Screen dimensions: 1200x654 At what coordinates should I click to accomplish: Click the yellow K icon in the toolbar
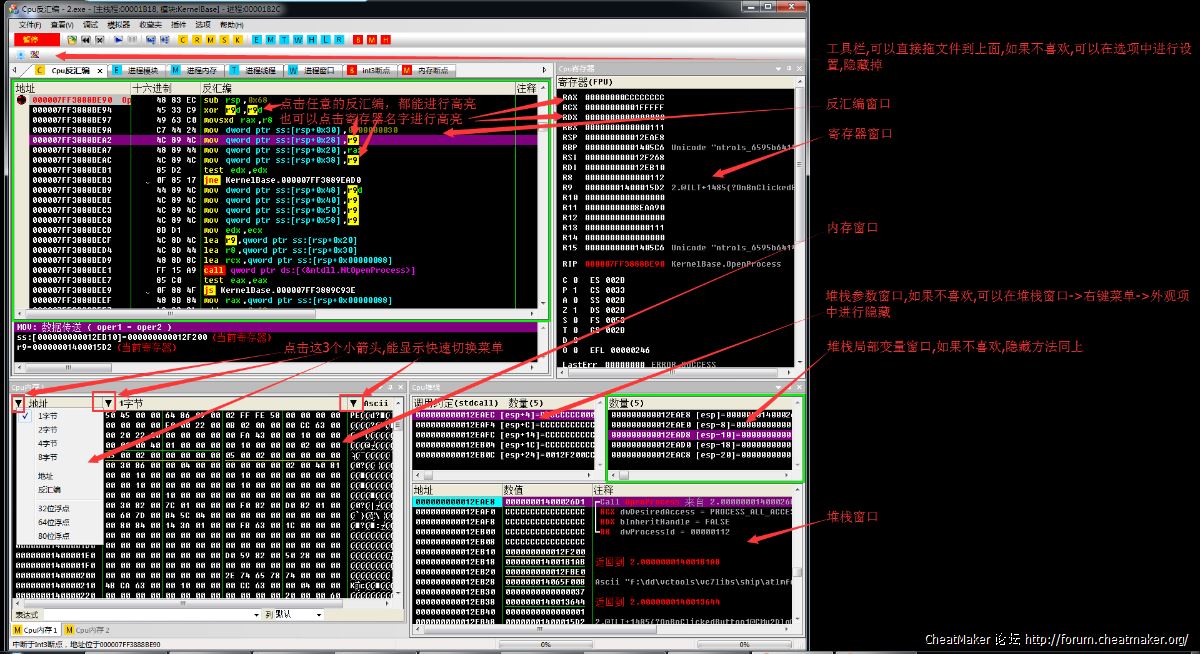pyautogui.click(x=238, y=40)
